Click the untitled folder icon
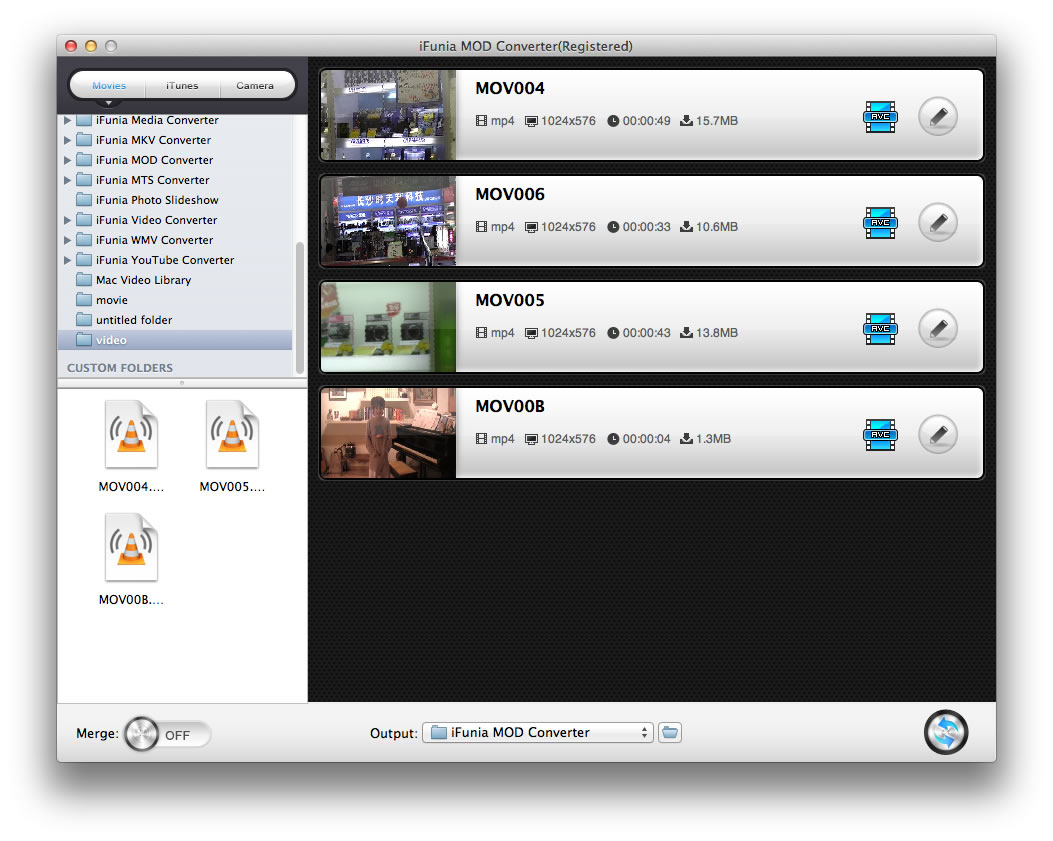 pos(84,320)
